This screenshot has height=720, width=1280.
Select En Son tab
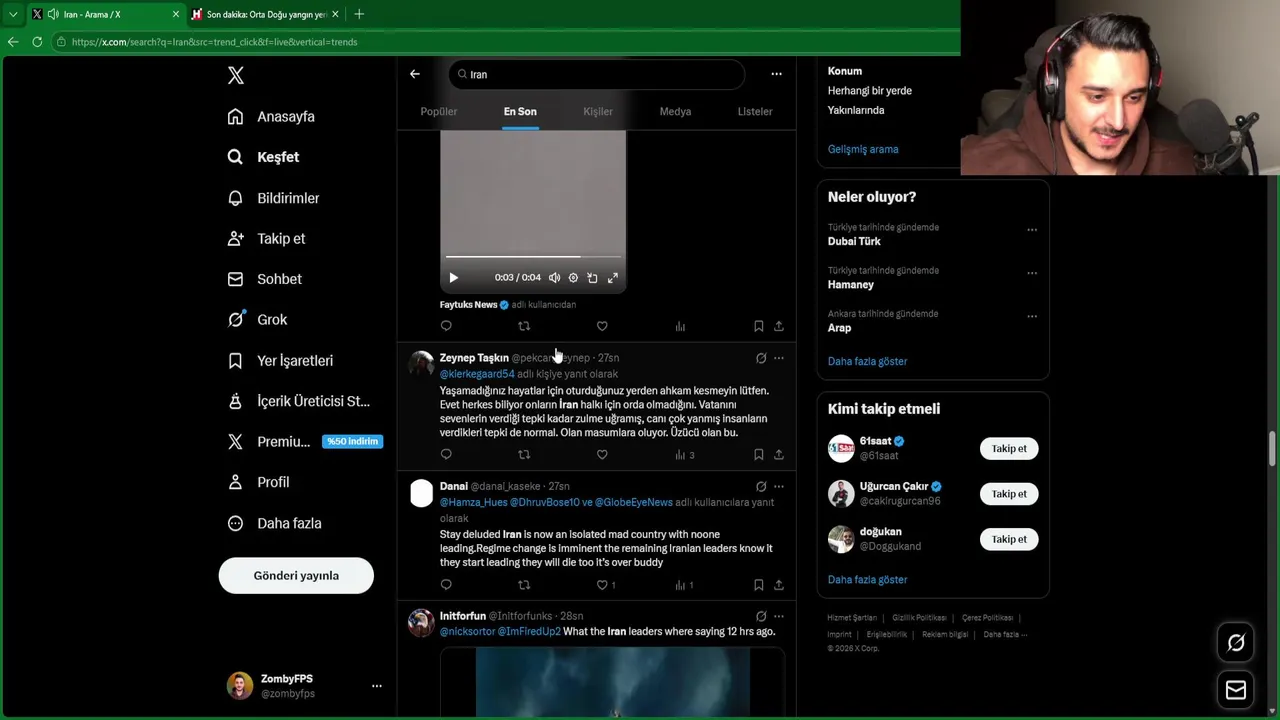coord(520,111)
